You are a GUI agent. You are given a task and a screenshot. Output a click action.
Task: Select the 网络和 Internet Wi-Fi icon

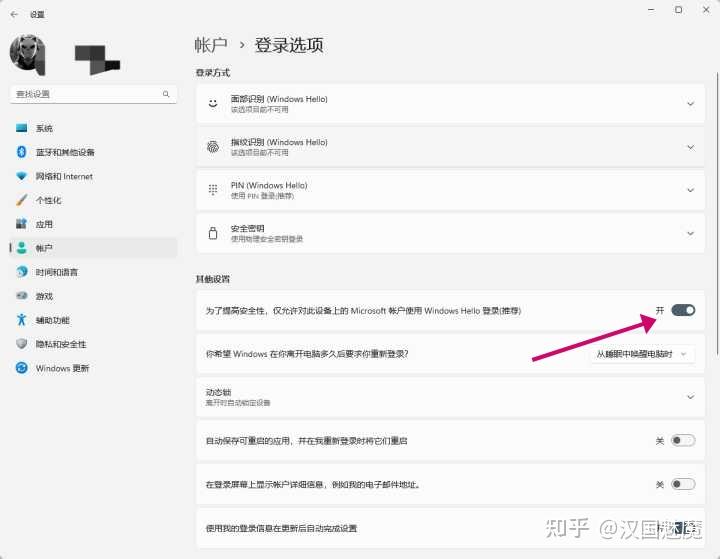pos(22,176)
